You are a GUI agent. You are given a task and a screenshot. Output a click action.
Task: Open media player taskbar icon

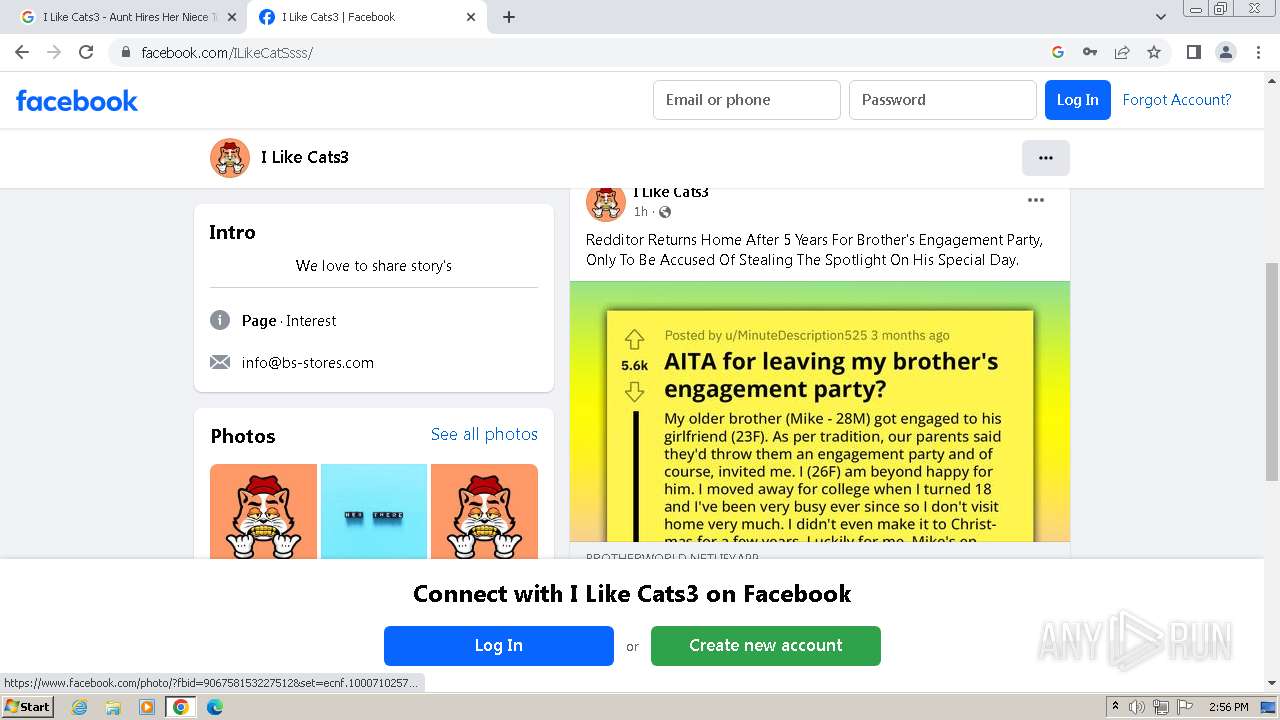click(147, 707)
